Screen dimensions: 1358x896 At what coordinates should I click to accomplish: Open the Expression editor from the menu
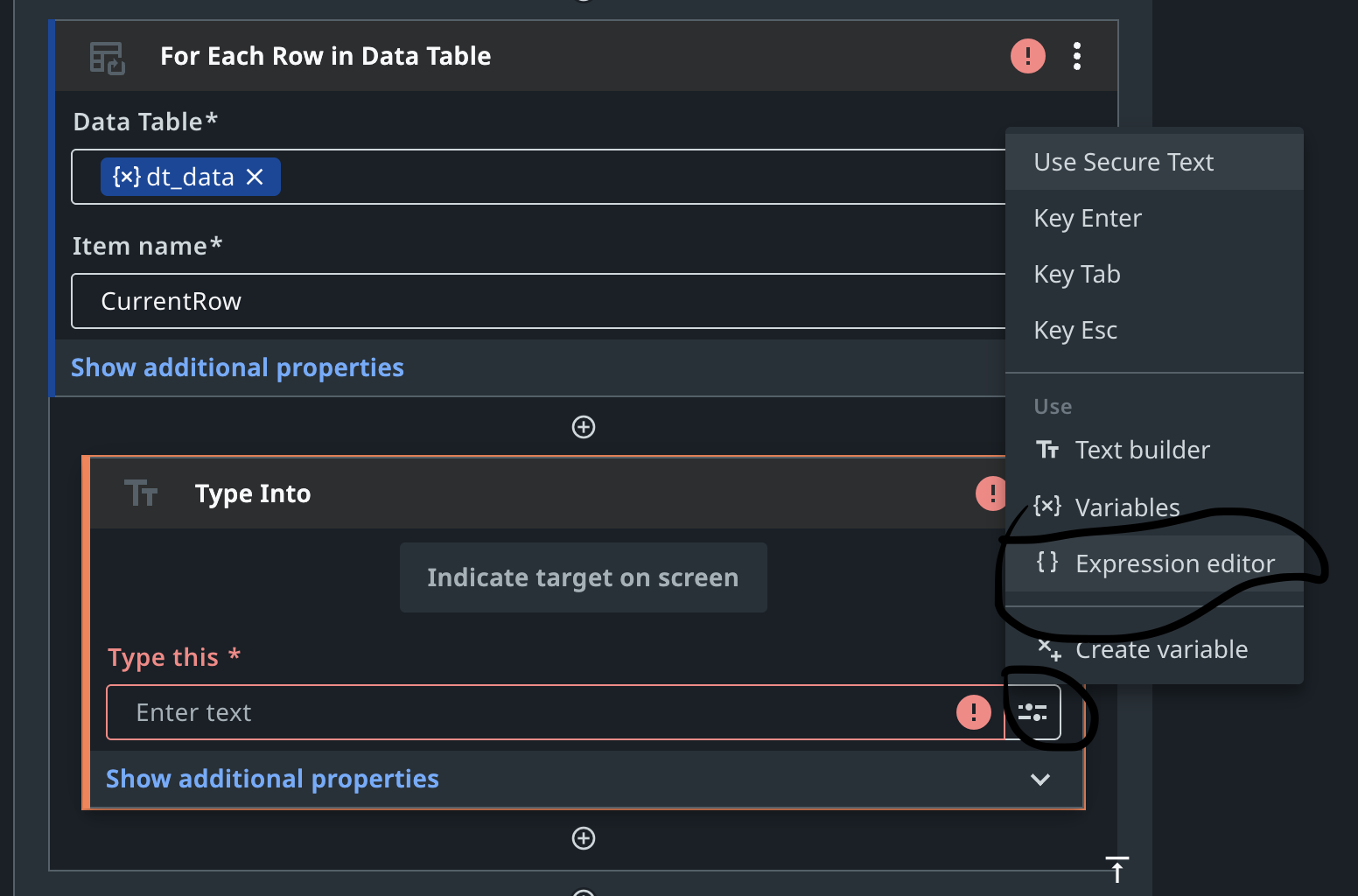coord(1174,564)
